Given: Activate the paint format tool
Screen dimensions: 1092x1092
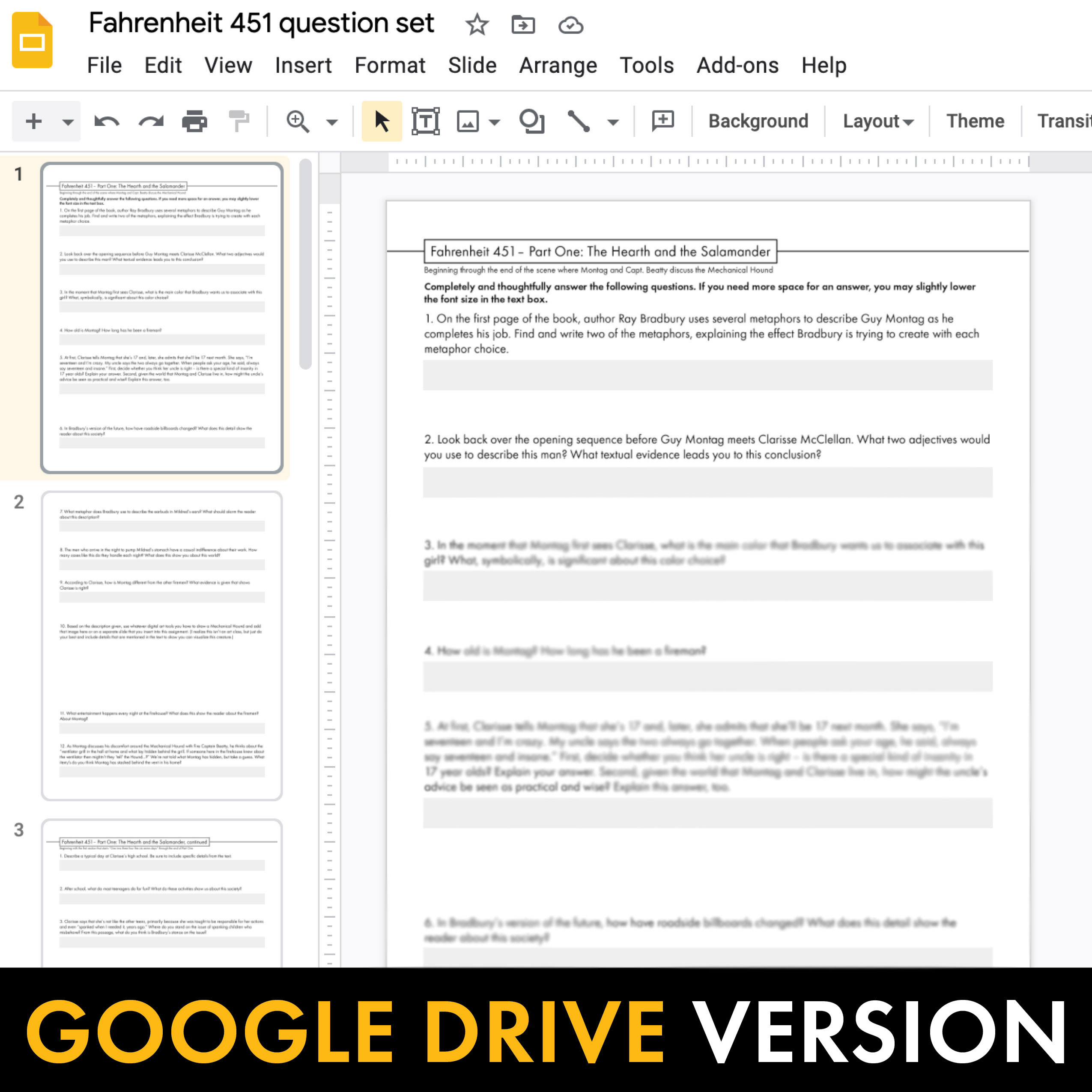Looking at the screenshot, I should click(239, 122).
